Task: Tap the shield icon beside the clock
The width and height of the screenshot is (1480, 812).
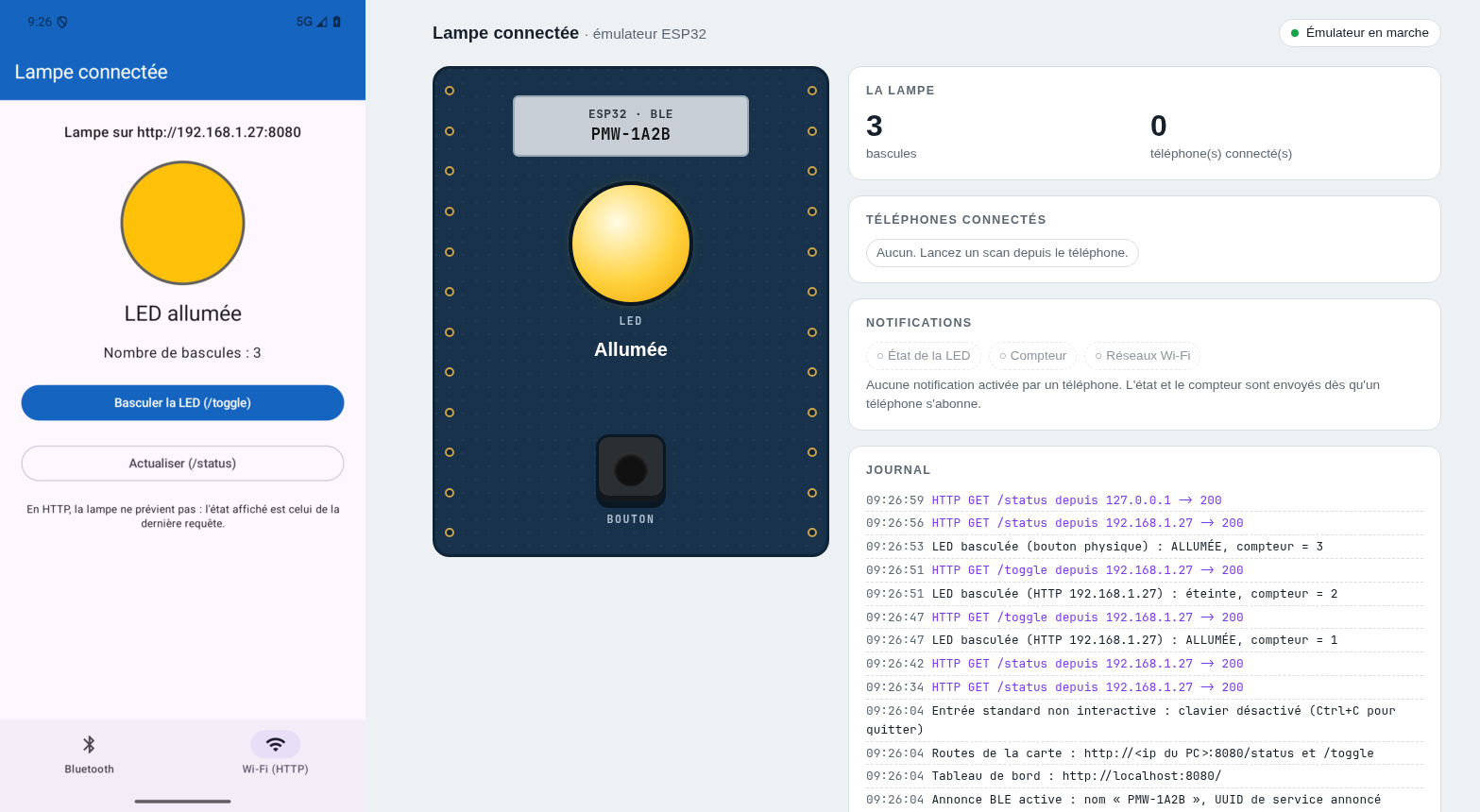Action: point(62,22)
